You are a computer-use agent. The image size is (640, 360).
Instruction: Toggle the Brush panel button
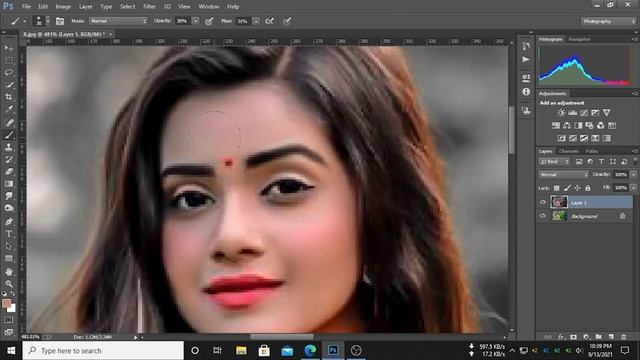tap(60, 21)
